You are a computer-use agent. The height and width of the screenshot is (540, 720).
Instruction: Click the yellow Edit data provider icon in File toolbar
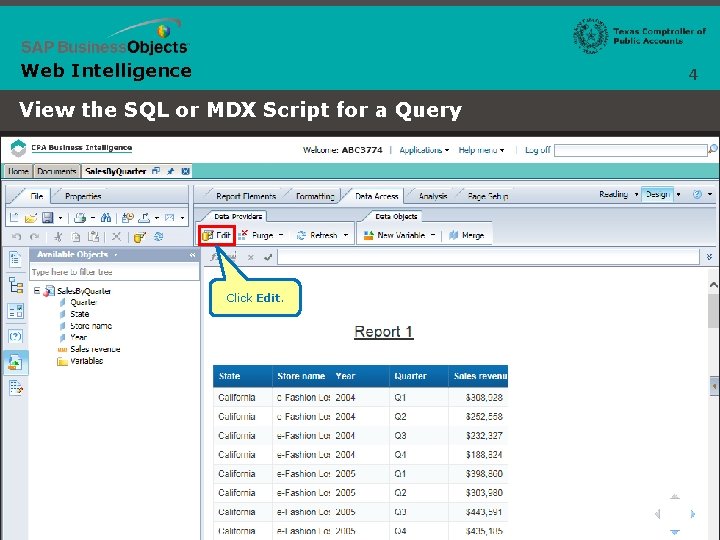(140, 237)
